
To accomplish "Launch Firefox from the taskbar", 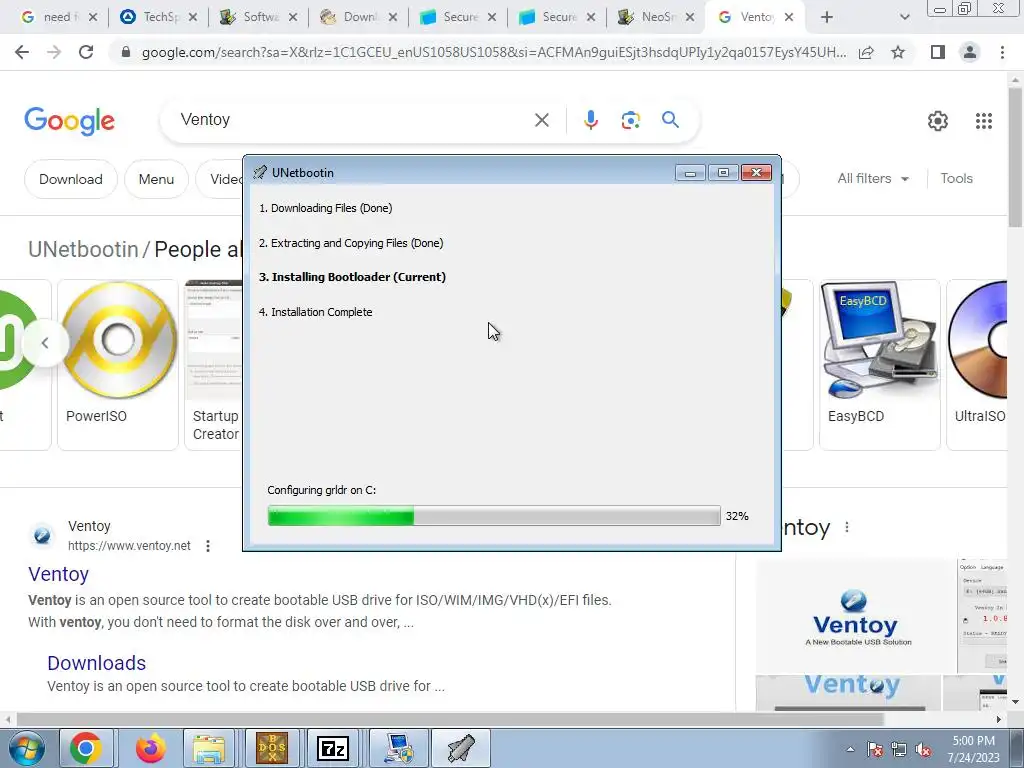I will [150, 748].
